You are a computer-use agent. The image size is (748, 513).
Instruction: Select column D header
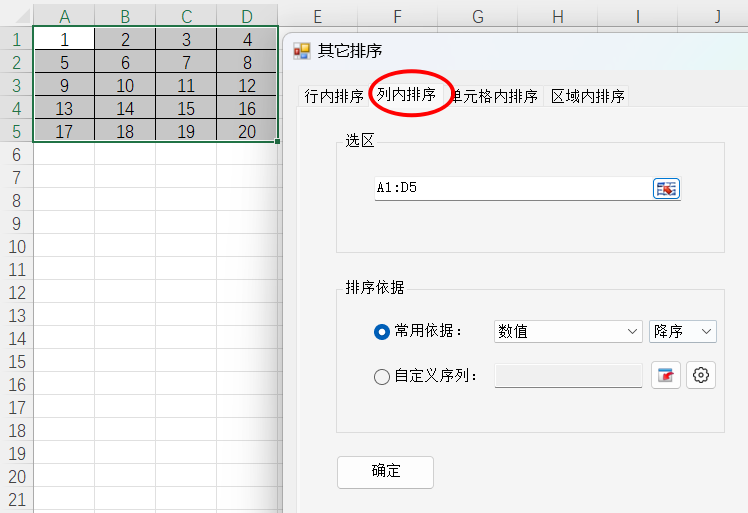tap(247, 17)
